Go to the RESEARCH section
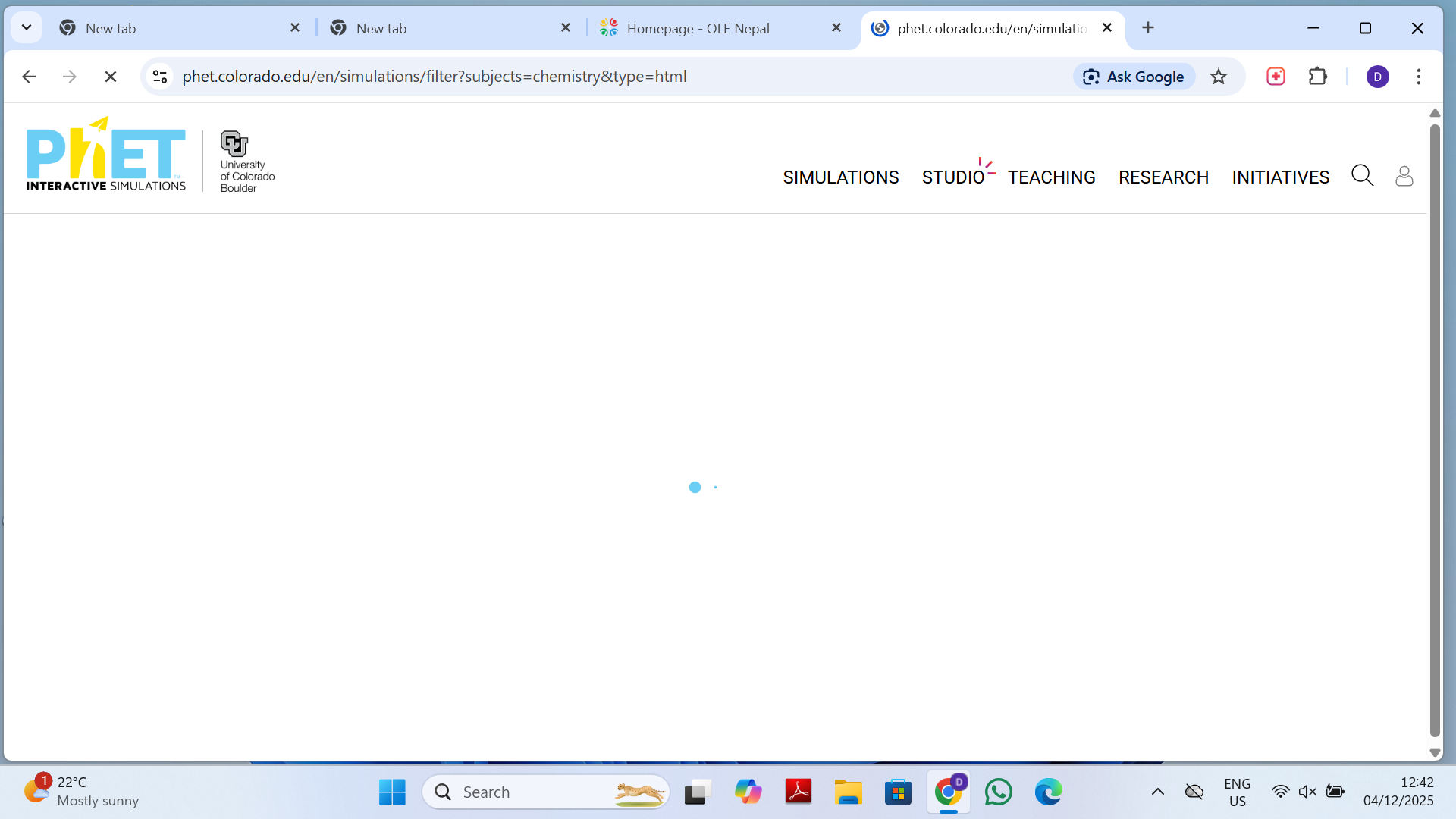The width and height of the screenshot is (1456, 819). pyautogui.click(x=1163, y=177)
